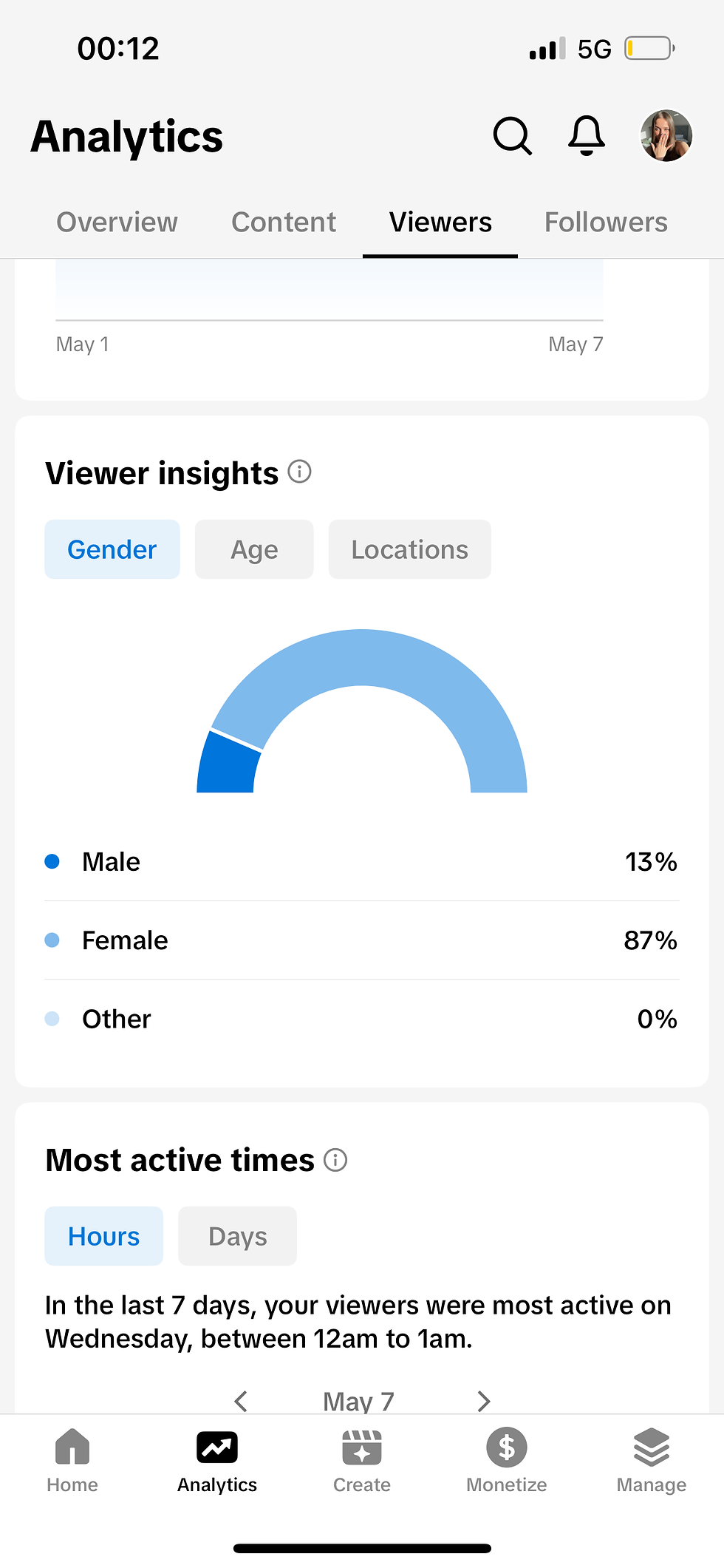Image resolution: width=724 pixels, height=1568 pixels.
Task: Select the Age filter chip
Action: tap(254, 549)
